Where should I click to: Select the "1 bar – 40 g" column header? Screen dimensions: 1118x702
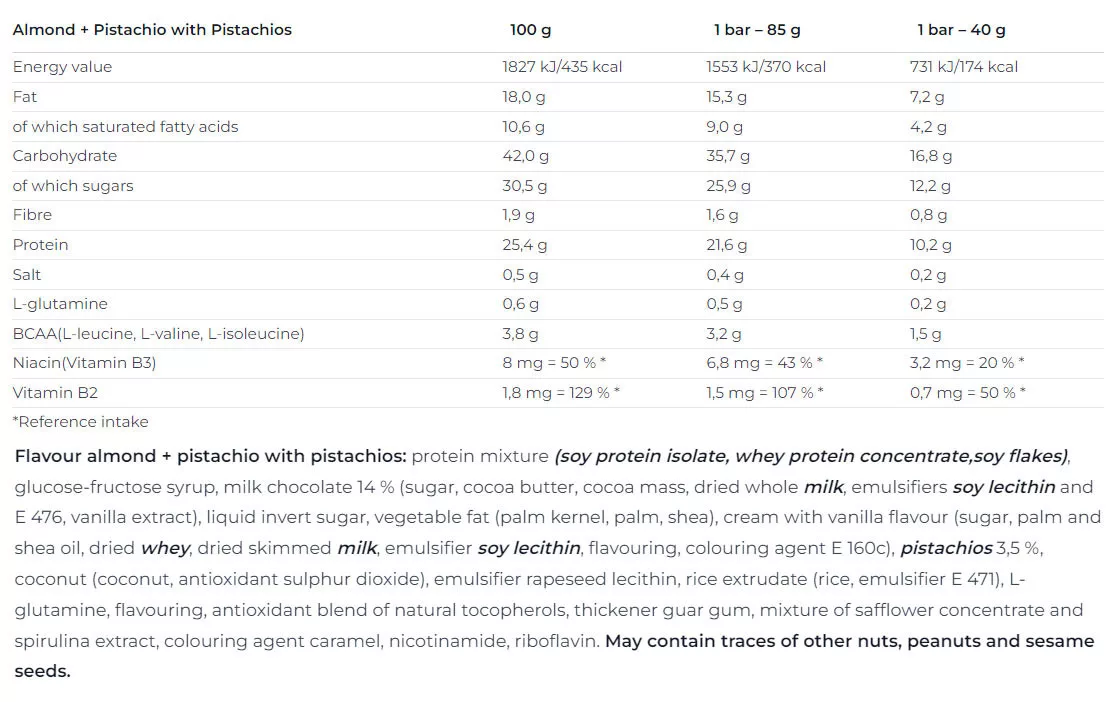point(960,30)
